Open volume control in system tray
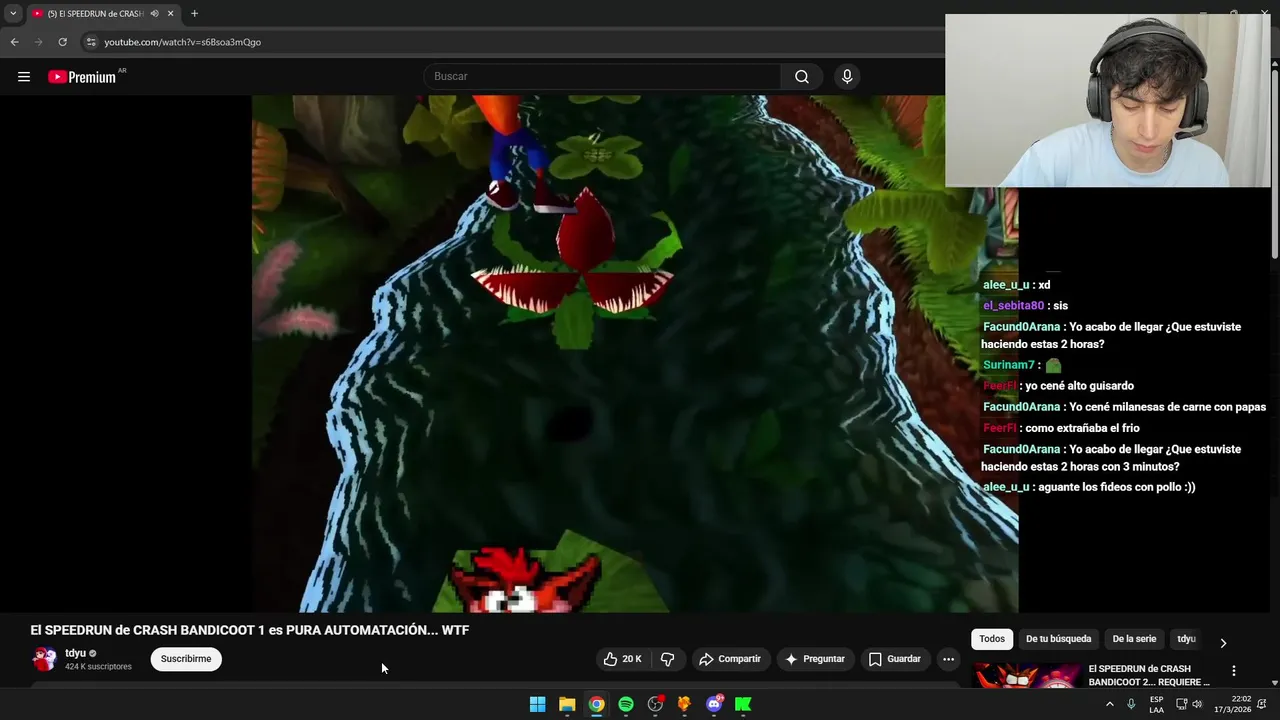Screen dimensions: 1280x720 click(1197, 704)
